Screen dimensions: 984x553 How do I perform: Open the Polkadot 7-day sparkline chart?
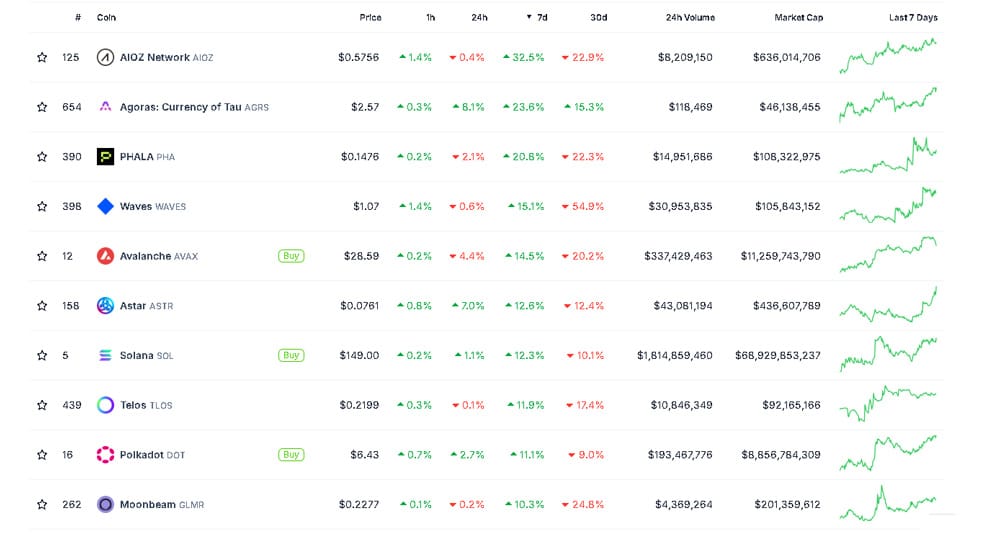tap(888, 453)
